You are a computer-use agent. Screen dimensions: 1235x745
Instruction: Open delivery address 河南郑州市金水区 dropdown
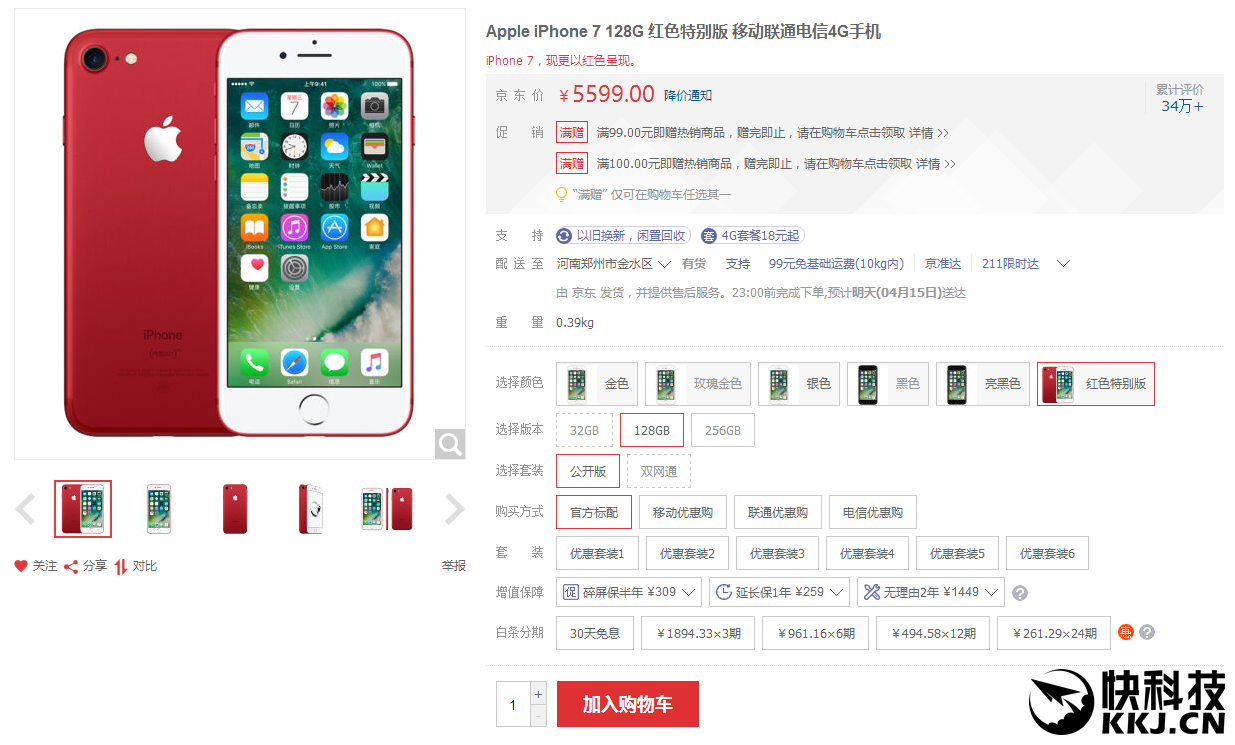[x=614, y=264]
